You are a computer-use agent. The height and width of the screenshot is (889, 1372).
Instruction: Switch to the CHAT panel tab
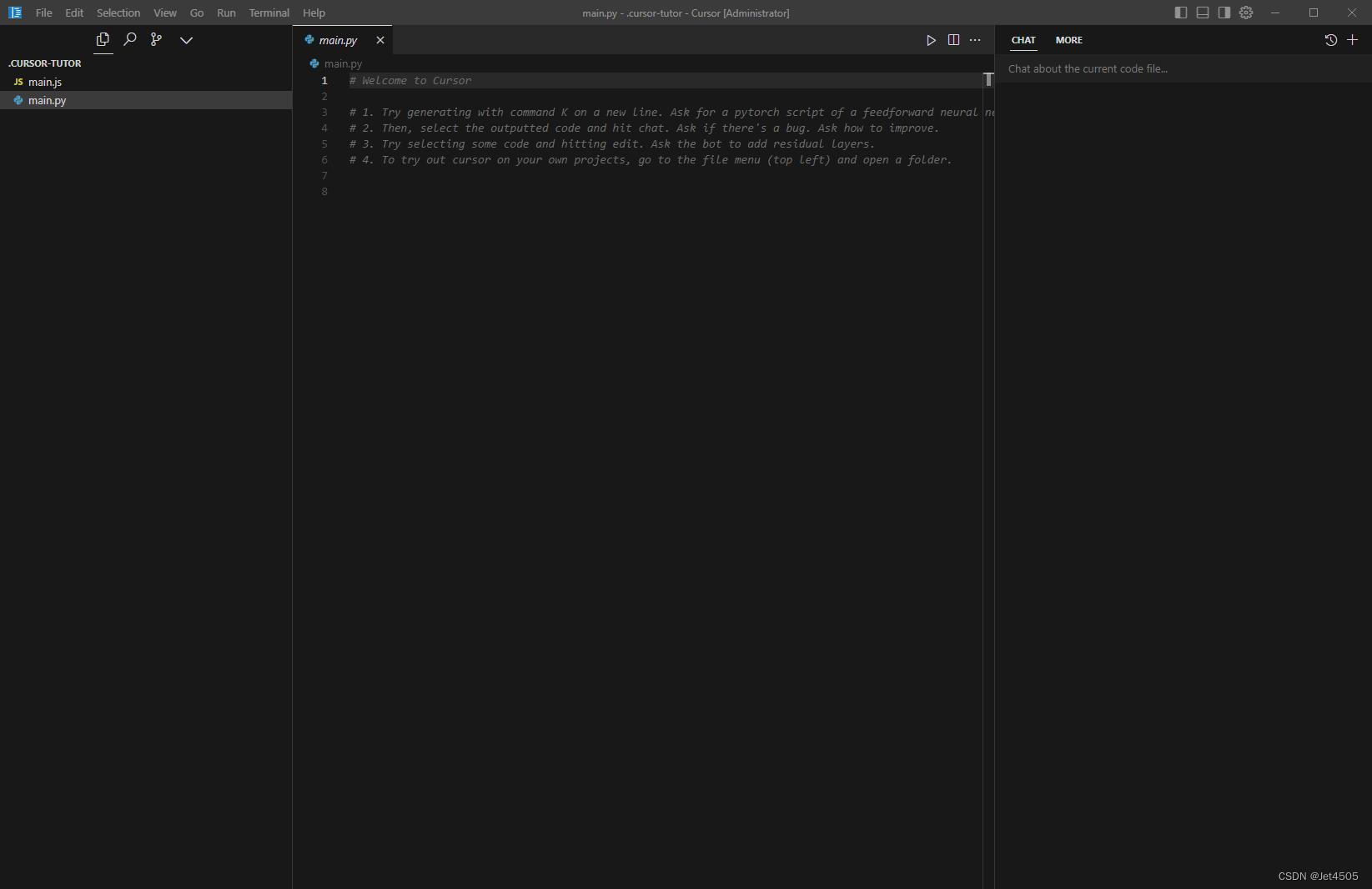[x=1023, y=40]
